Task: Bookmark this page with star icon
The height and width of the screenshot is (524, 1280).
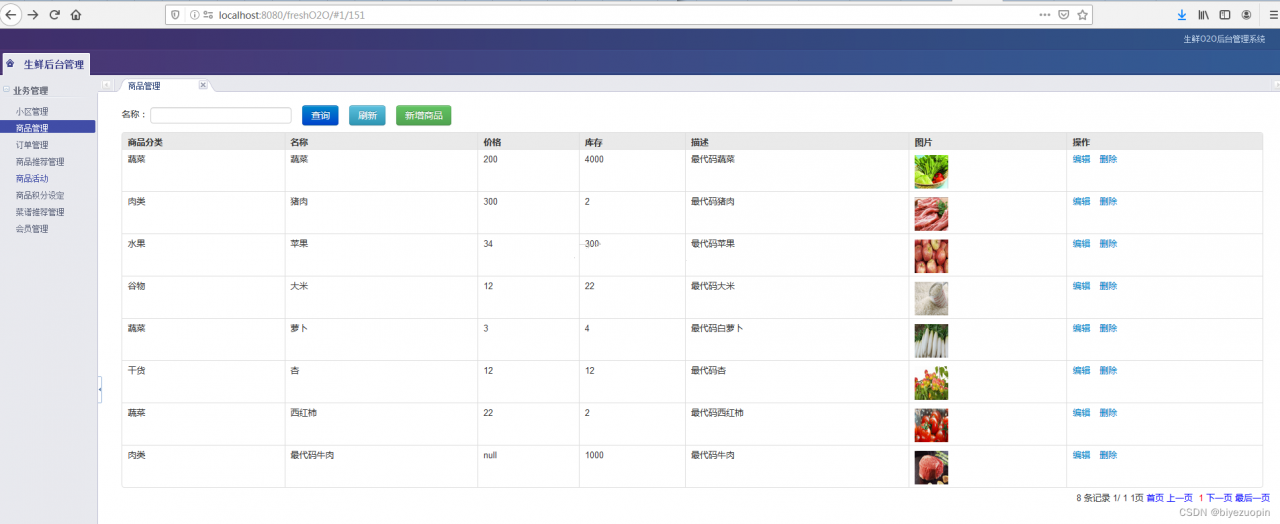Action: click(x=1082, y=15)
